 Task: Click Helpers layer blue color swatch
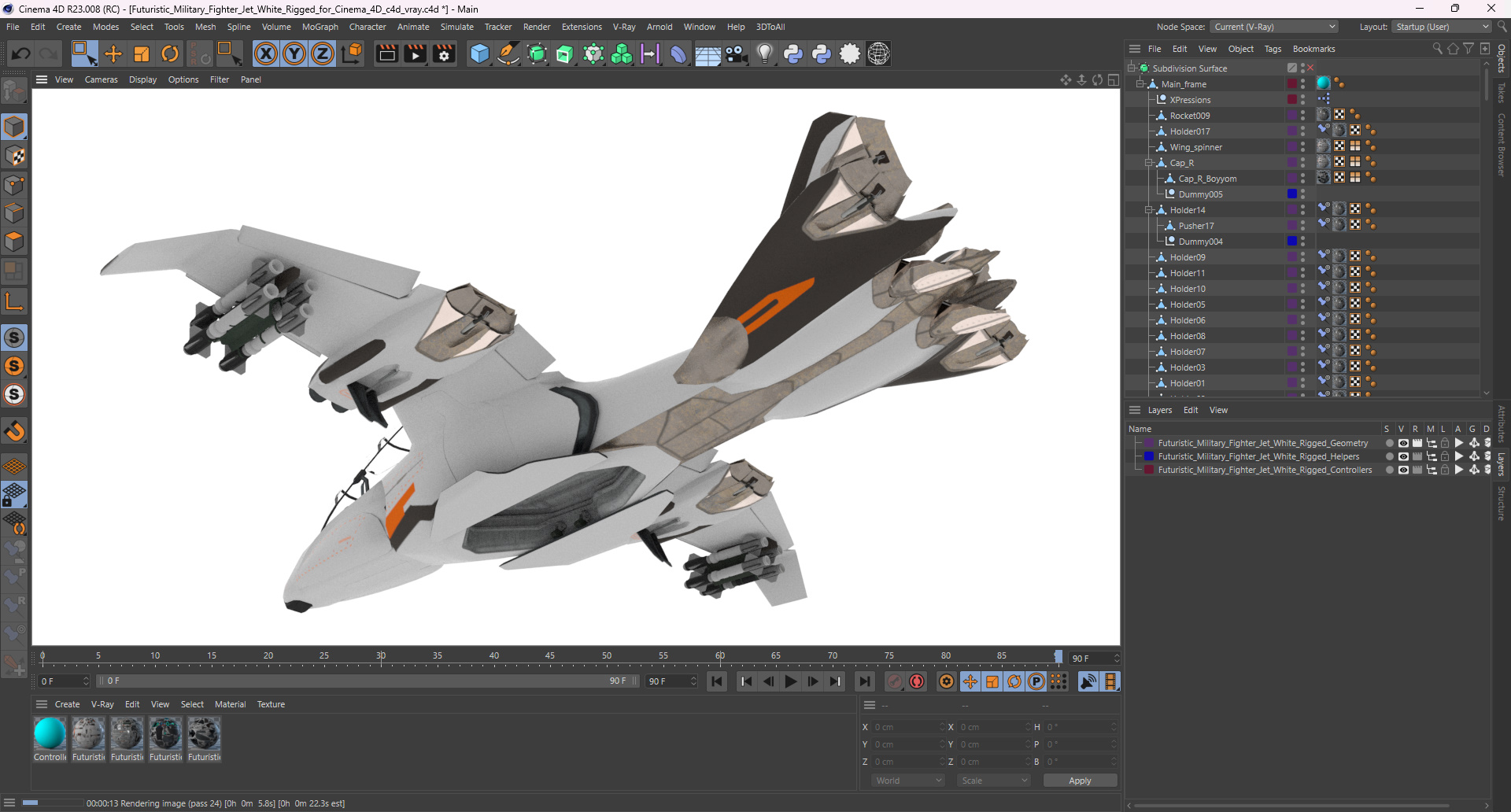1149,456
